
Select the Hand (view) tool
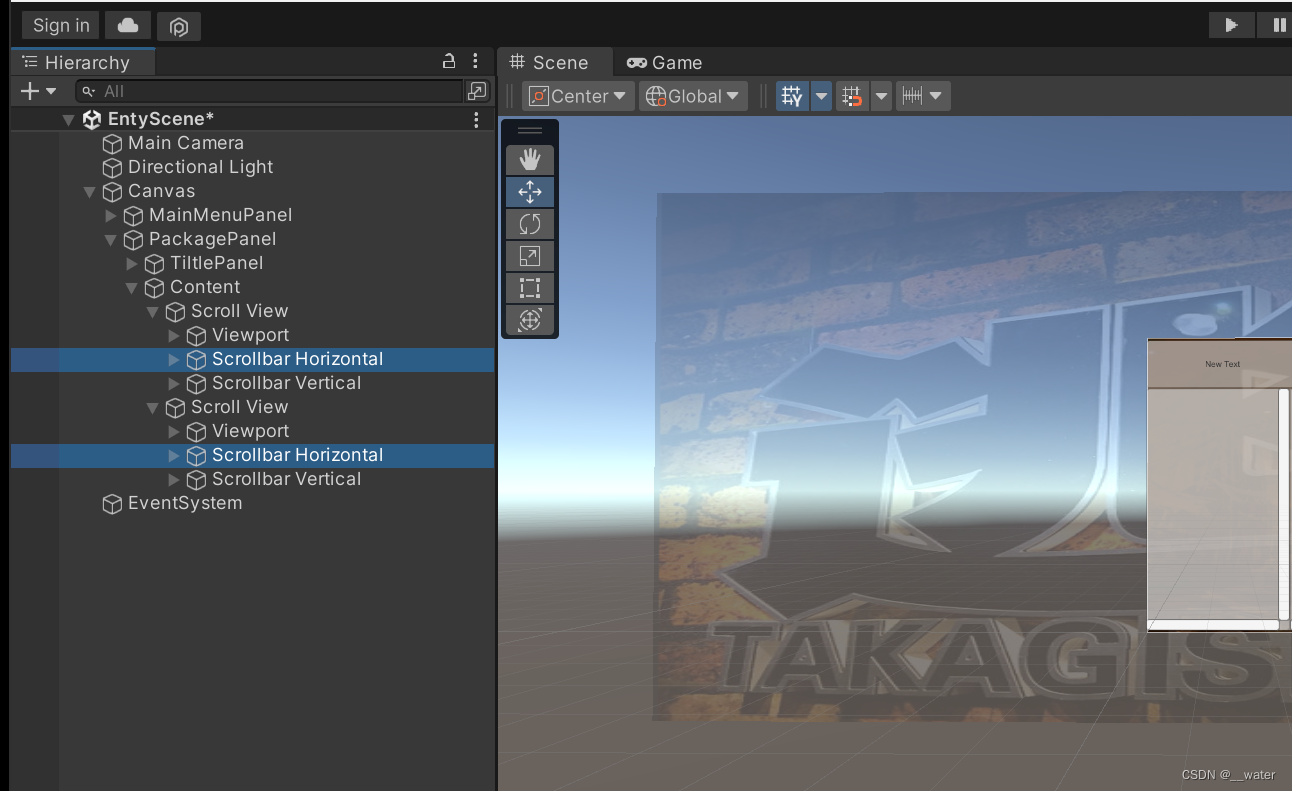[x=530, y=160]
